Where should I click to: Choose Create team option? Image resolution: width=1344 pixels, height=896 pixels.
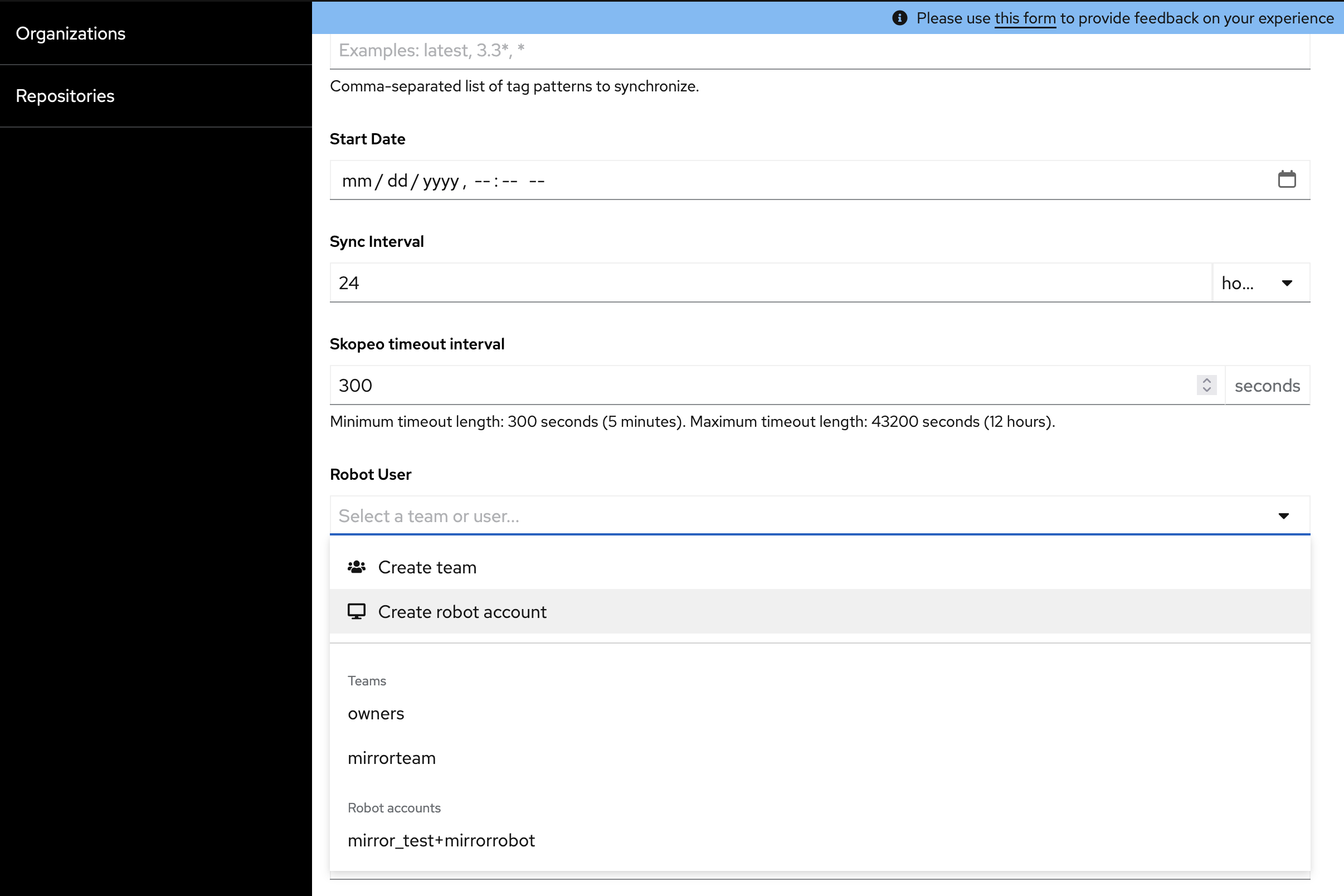427,567
